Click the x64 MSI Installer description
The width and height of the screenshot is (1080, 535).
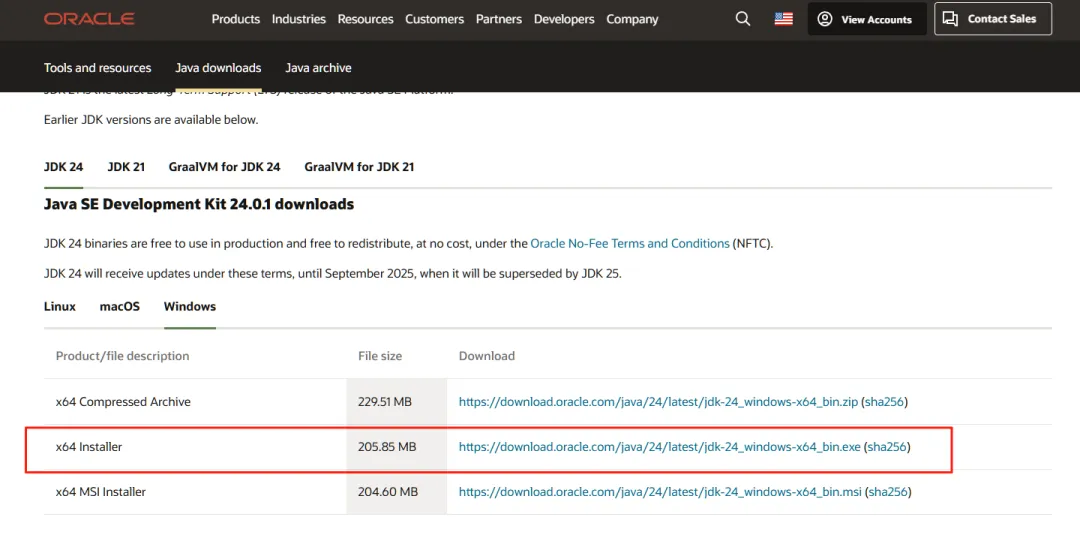(101, 492)
